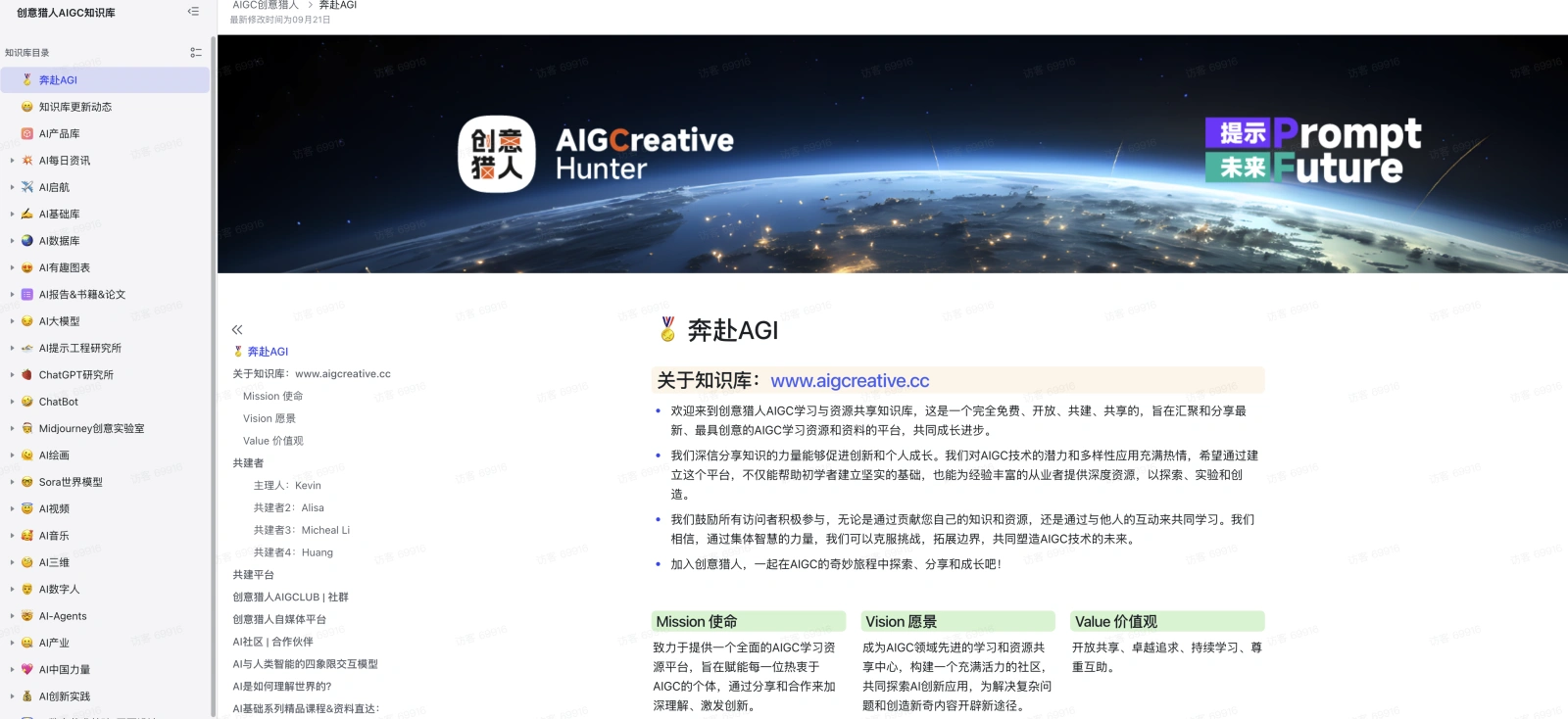
Task: Jump to Mission 使命 in the outline
Action: click(x=272, y=396)
